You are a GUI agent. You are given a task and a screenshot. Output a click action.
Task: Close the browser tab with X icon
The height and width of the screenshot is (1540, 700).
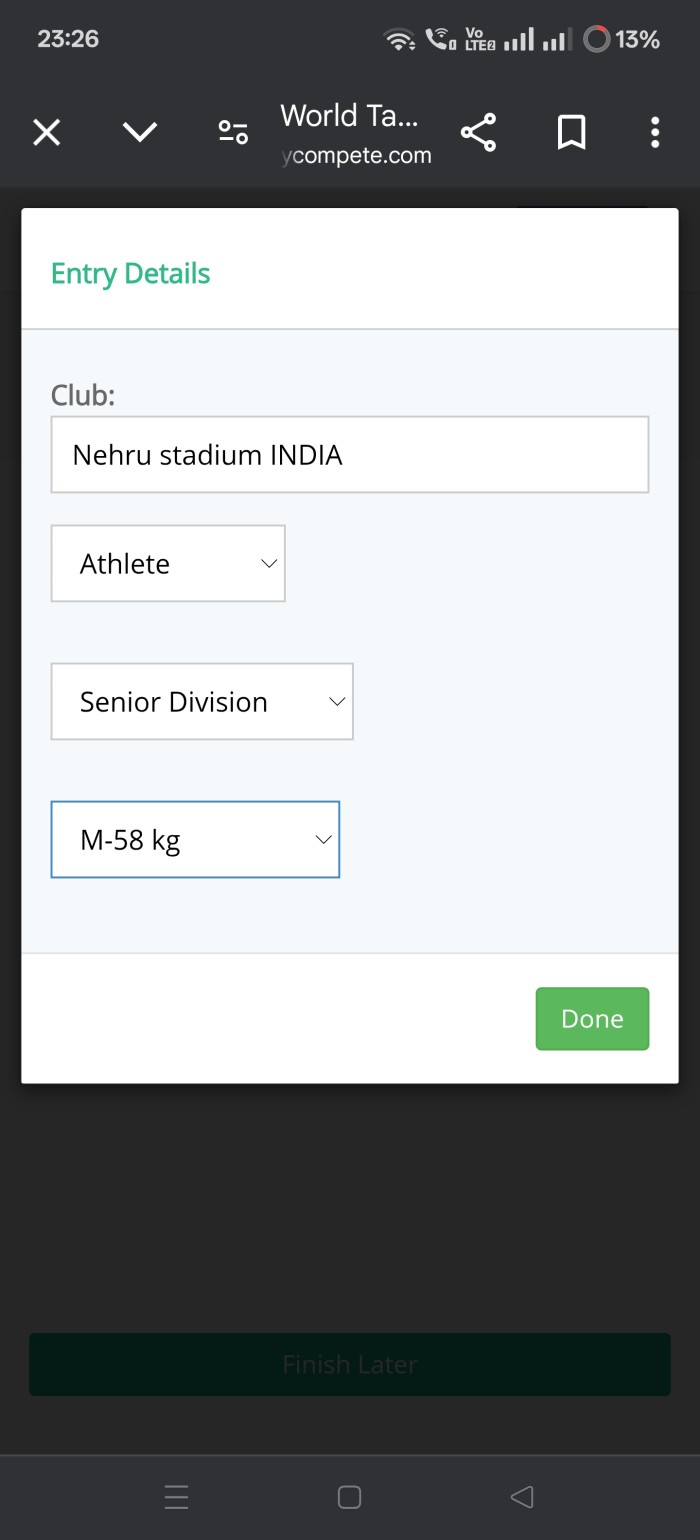(47, 132)
